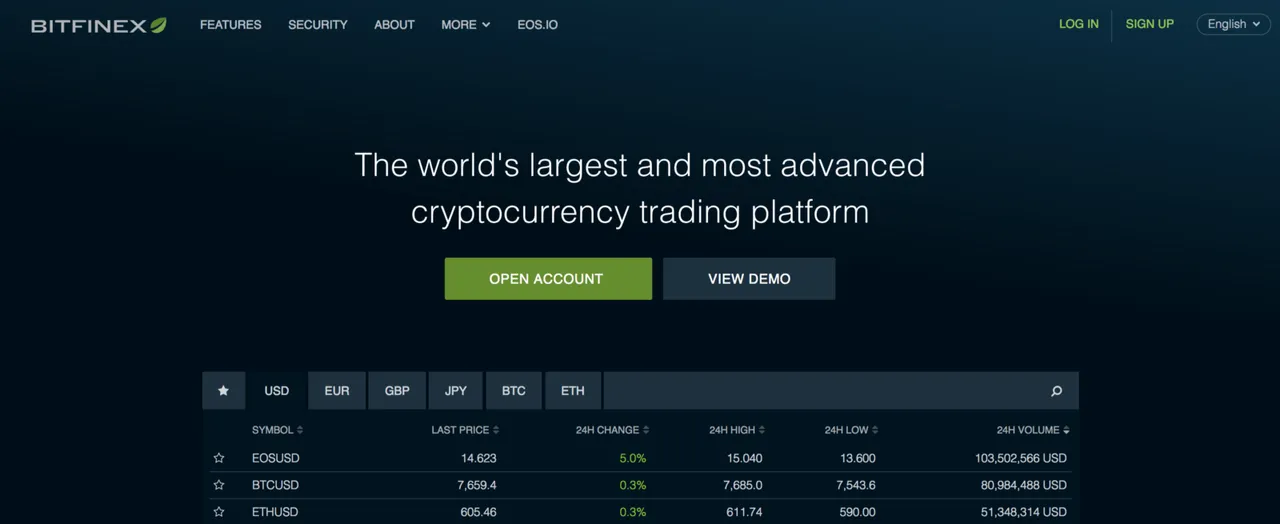Show favorites with the star tab
Viewport: 1280px width, 524px height.
click(x=223, y=391)
